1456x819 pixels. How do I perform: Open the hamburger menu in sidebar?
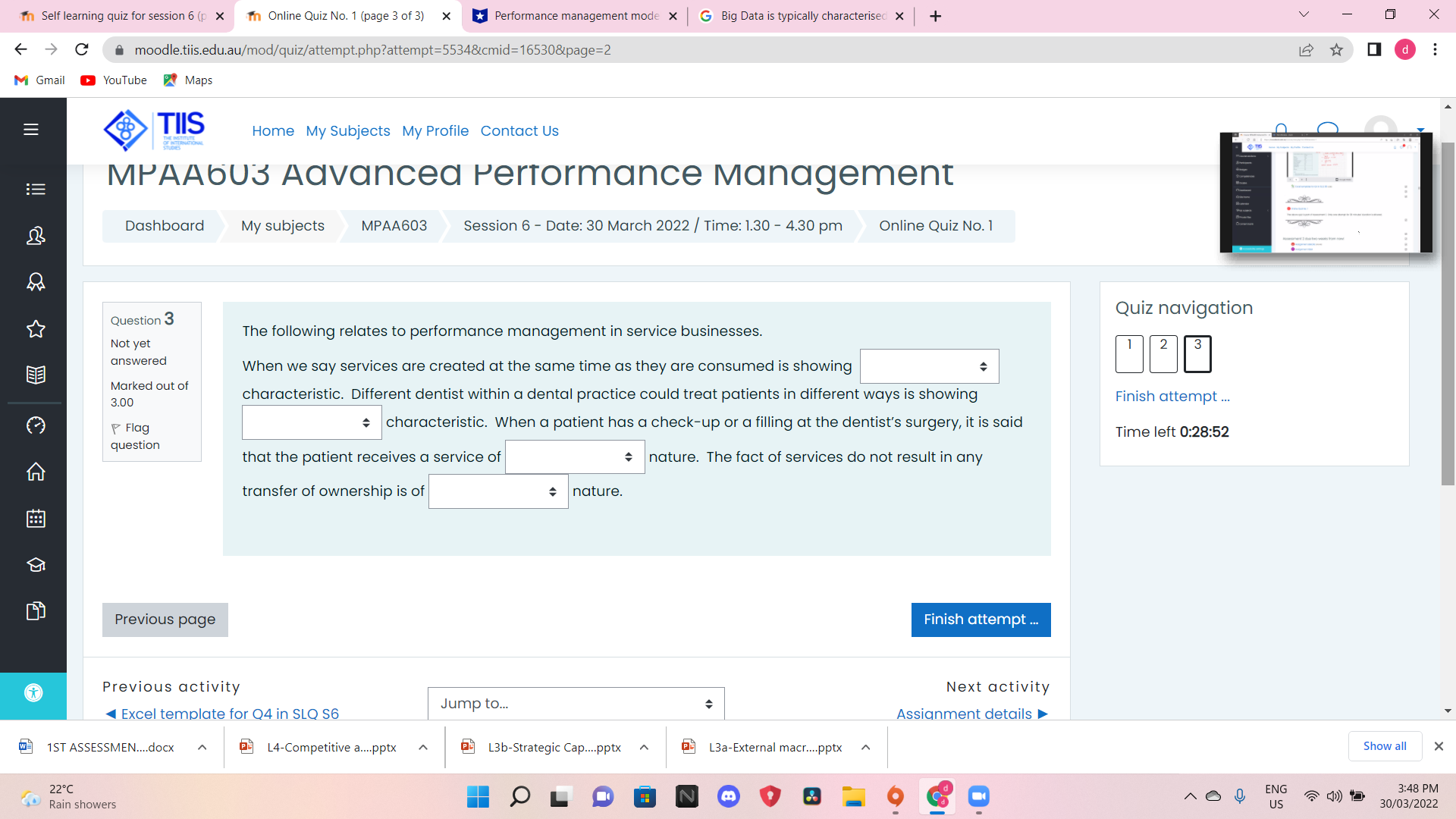(x=31, y=130)
